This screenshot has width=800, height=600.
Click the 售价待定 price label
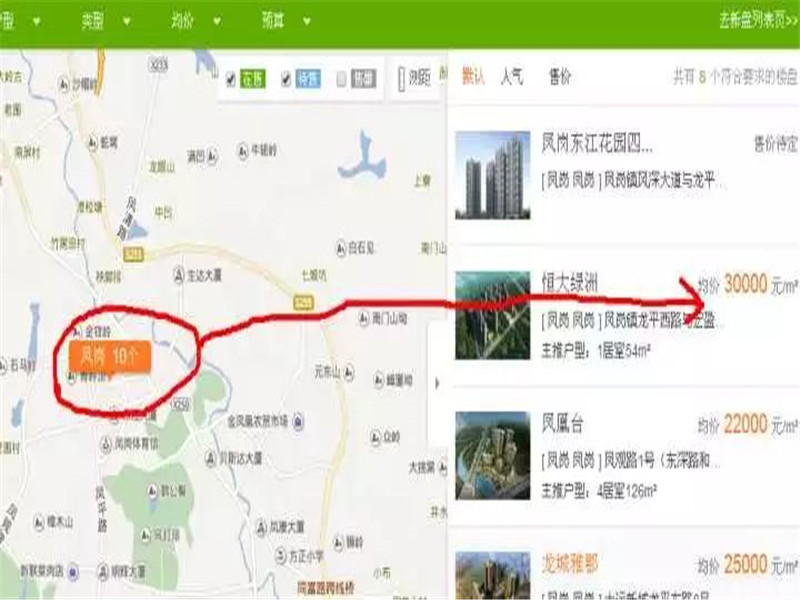pyautogui.click(x=776, y=144)
